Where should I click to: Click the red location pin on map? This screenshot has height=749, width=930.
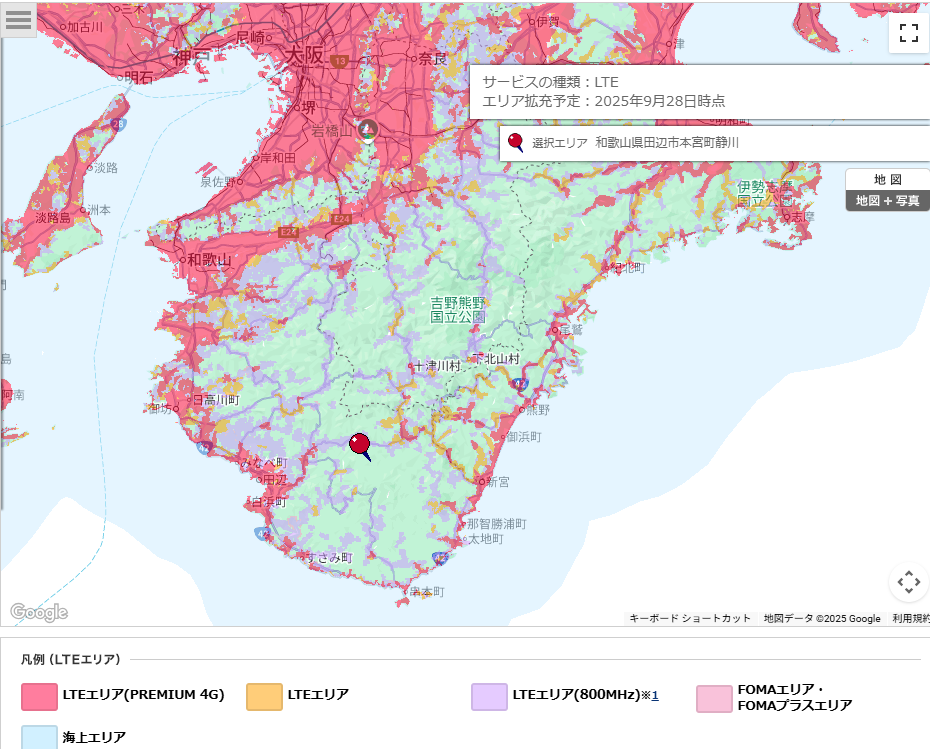click(359, 444)
